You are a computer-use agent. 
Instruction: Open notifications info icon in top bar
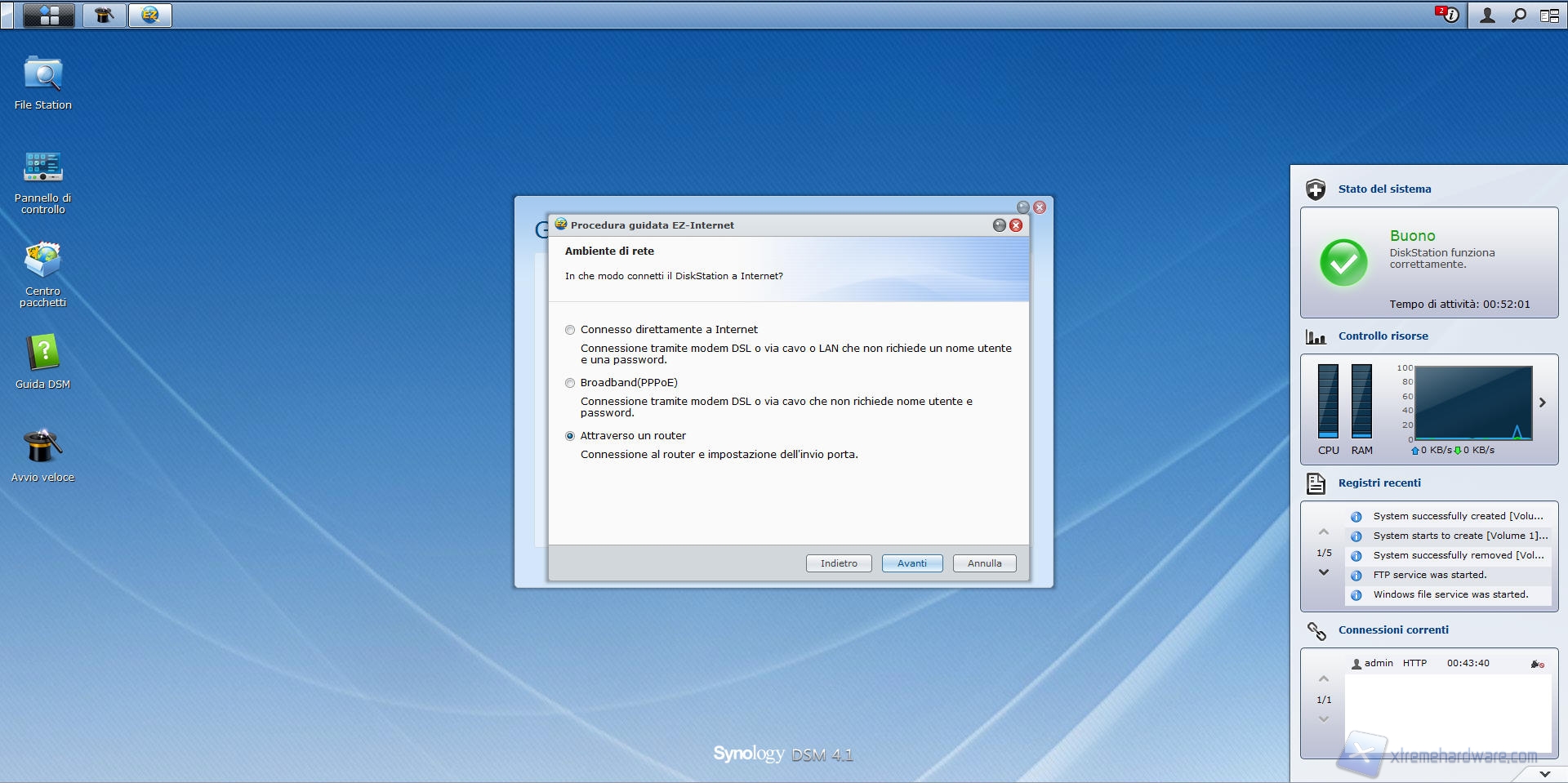1449,15
